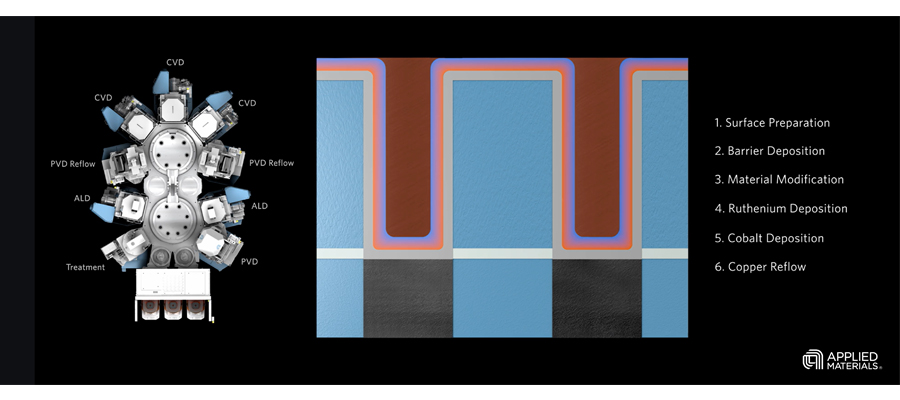Click the left PVD Reflow label
This screenshot has width=900, height=400.
(73, 163)
